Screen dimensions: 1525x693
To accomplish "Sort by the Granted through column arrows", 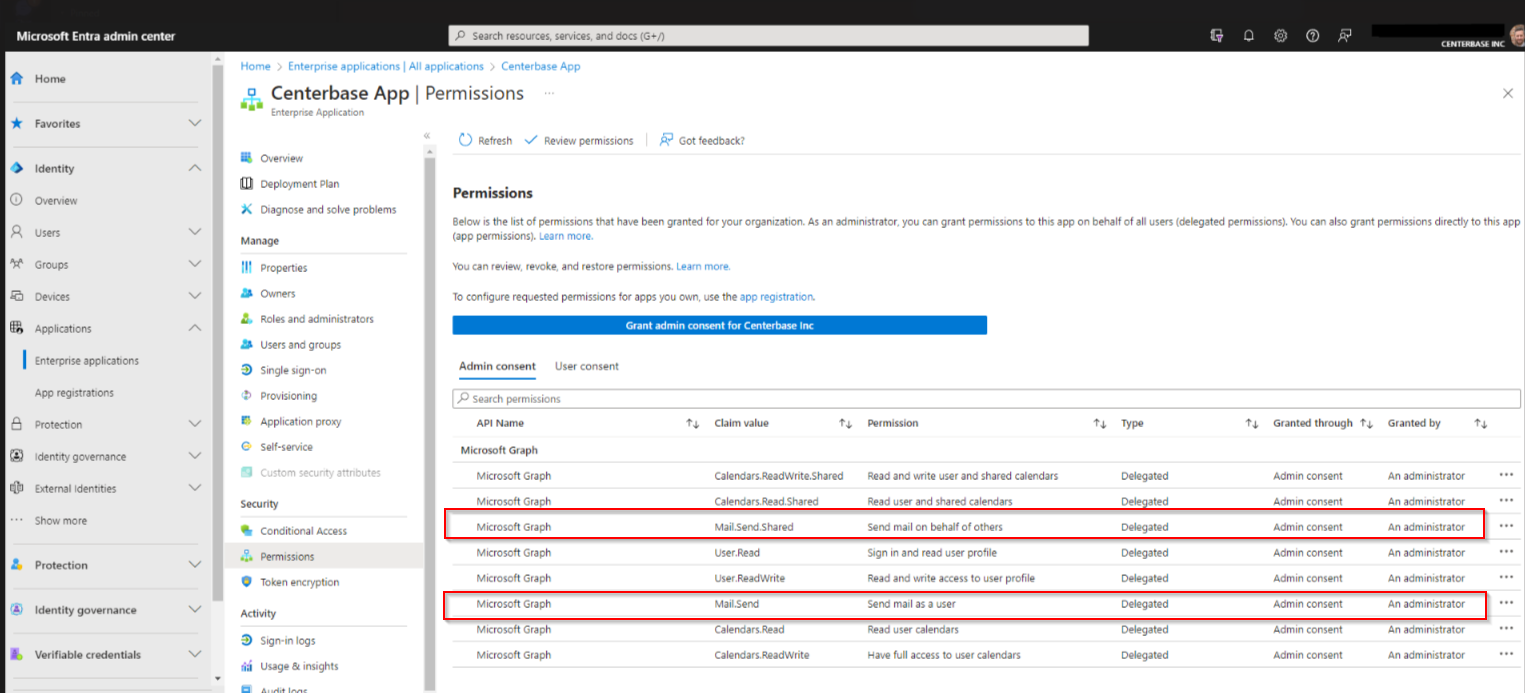I will (x=1367, y=424).
